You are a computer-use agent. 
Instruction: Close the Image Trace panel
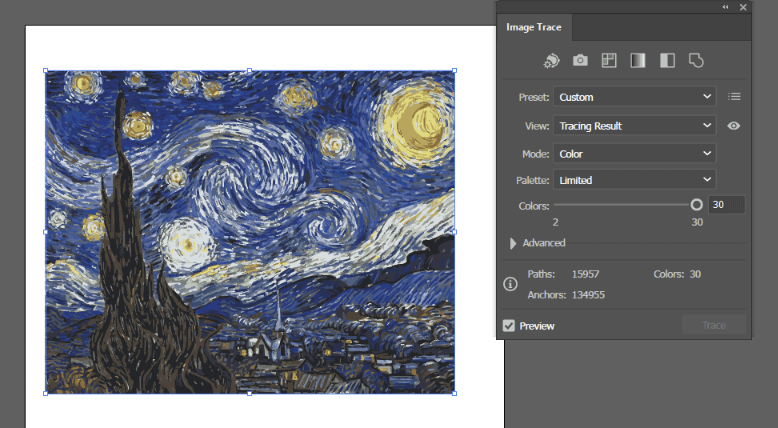pyautogui.click(x=743, y=7)
